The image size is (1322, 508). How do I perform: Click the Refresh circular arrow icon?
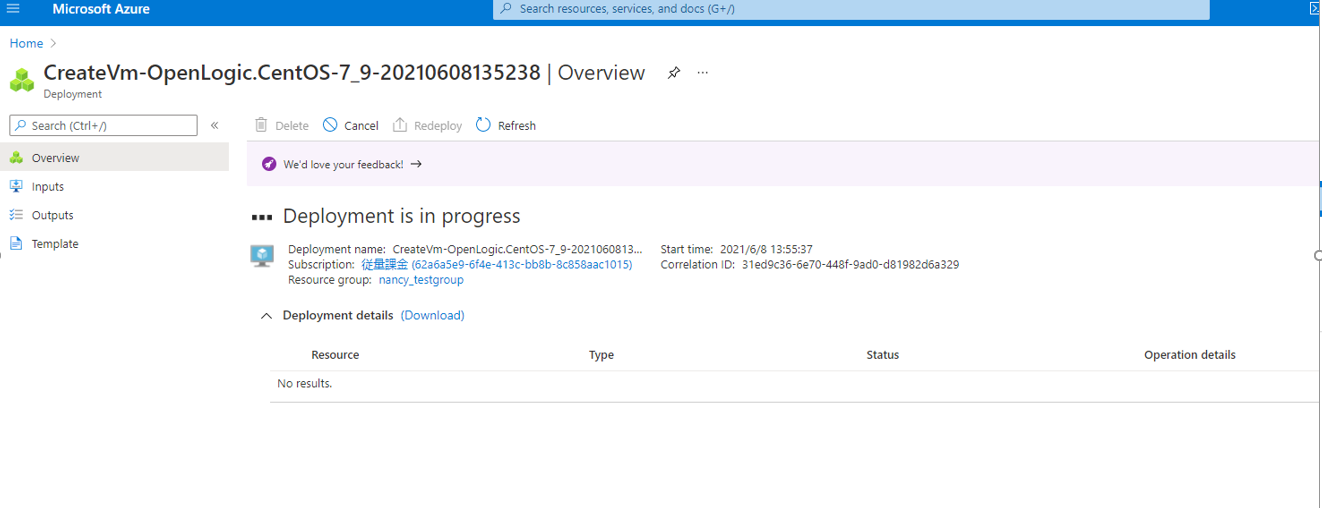(483, 125)
